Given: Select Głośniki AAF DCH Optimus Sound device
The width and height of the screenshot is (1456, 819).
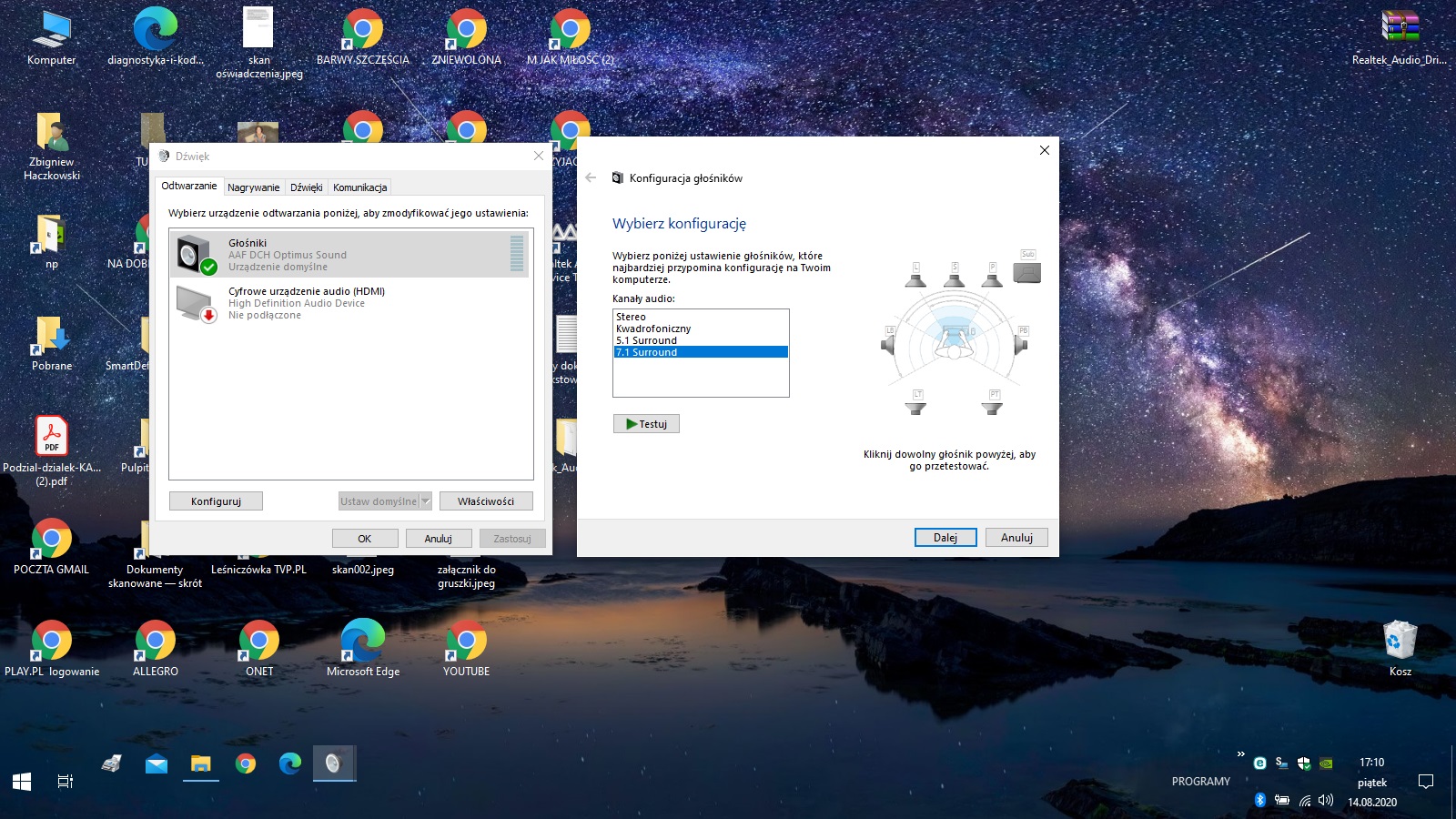Looking at the screenshot, I should (x=349, y=254).
